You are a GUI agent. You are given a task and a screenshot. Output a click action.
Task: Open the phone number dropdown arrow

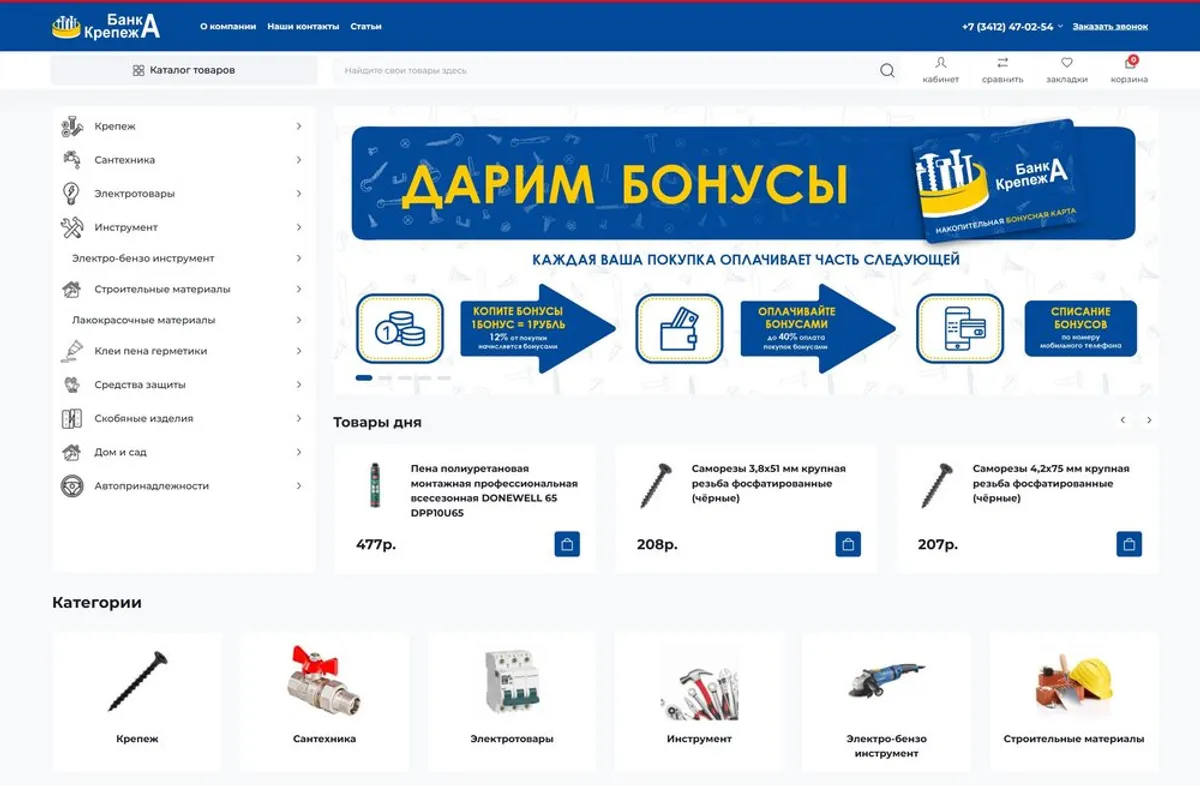pyautogui.click(x=1061, y=27)
